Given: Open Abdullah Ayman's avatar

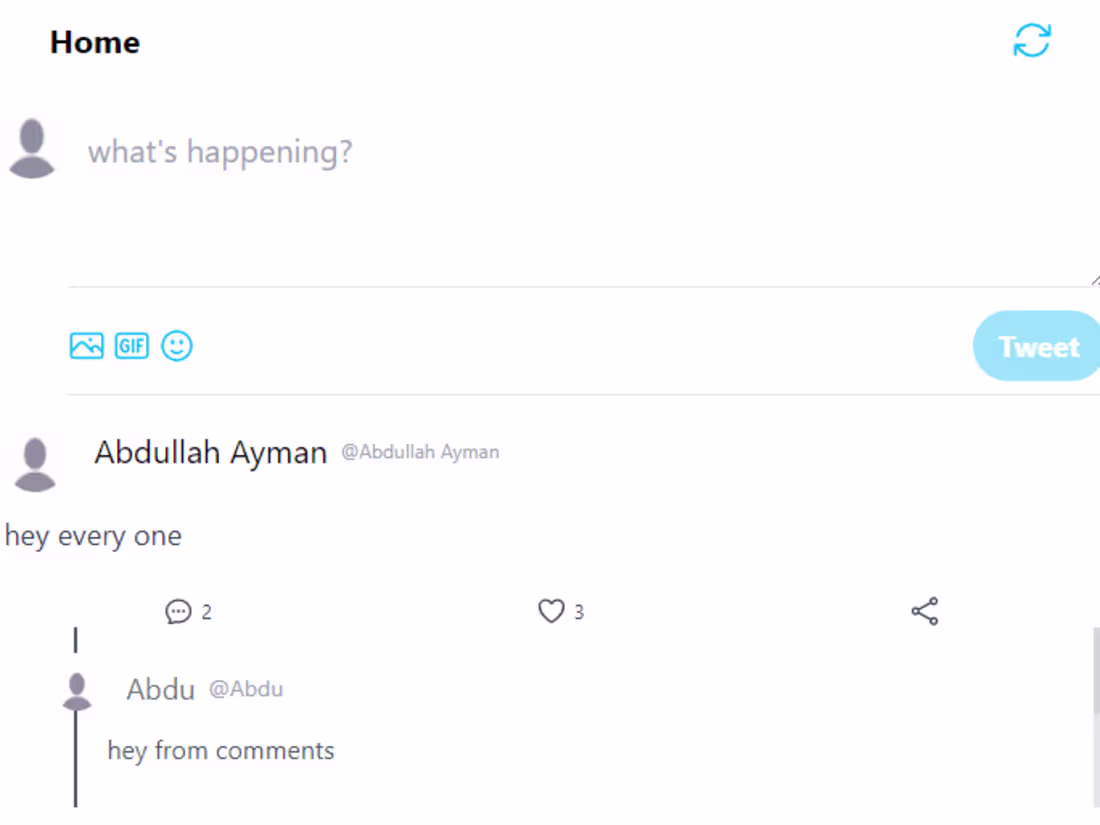Looking at the screenshot, I should tap(36, 465).
